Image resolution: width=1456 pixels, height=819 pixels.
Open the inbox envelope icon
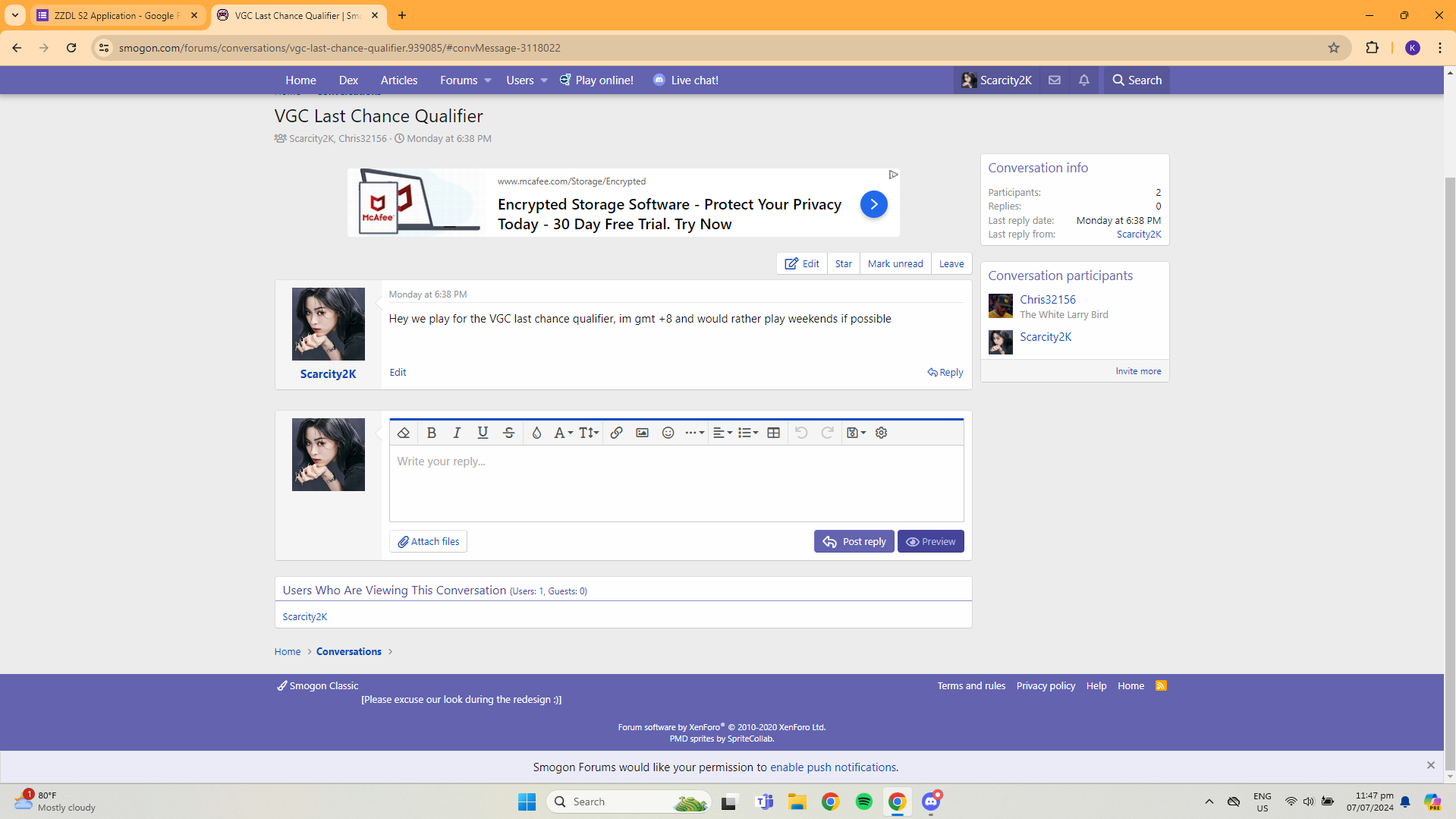point(1054,80)
